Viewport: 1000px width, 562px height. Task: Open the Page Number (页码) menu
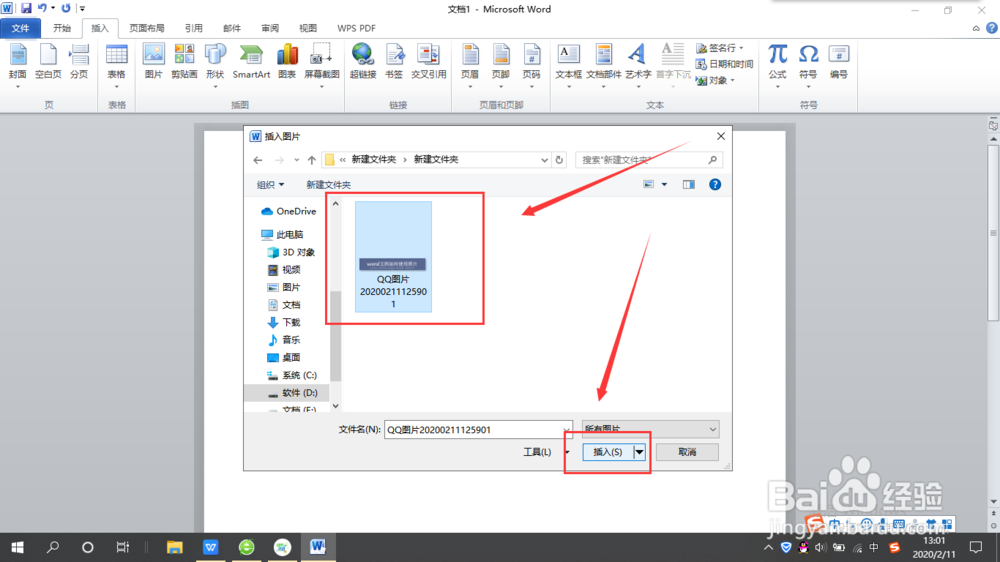pos(531,63)
